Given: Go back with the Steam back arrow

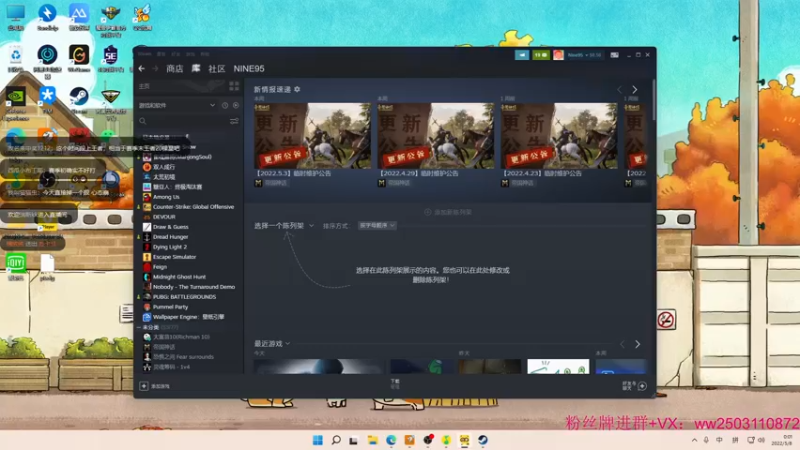Looking at the screenshot, I should point(142,68).
